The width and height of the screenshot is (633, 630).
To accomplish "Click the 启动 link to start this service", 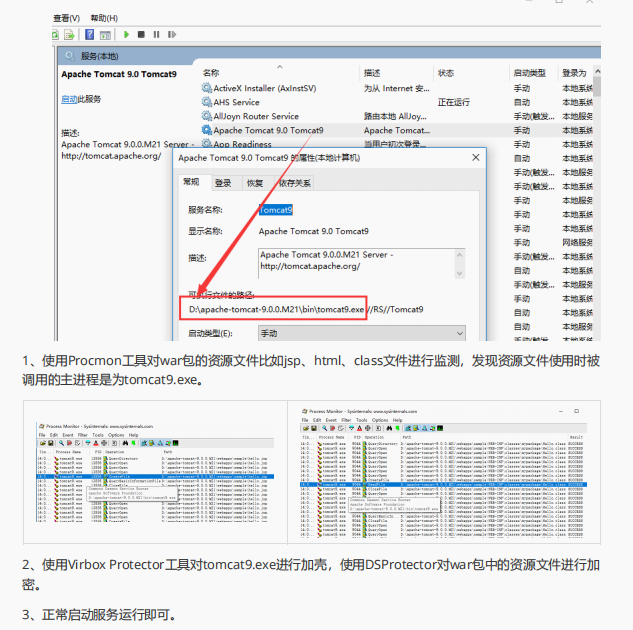I will click(69, 99).
